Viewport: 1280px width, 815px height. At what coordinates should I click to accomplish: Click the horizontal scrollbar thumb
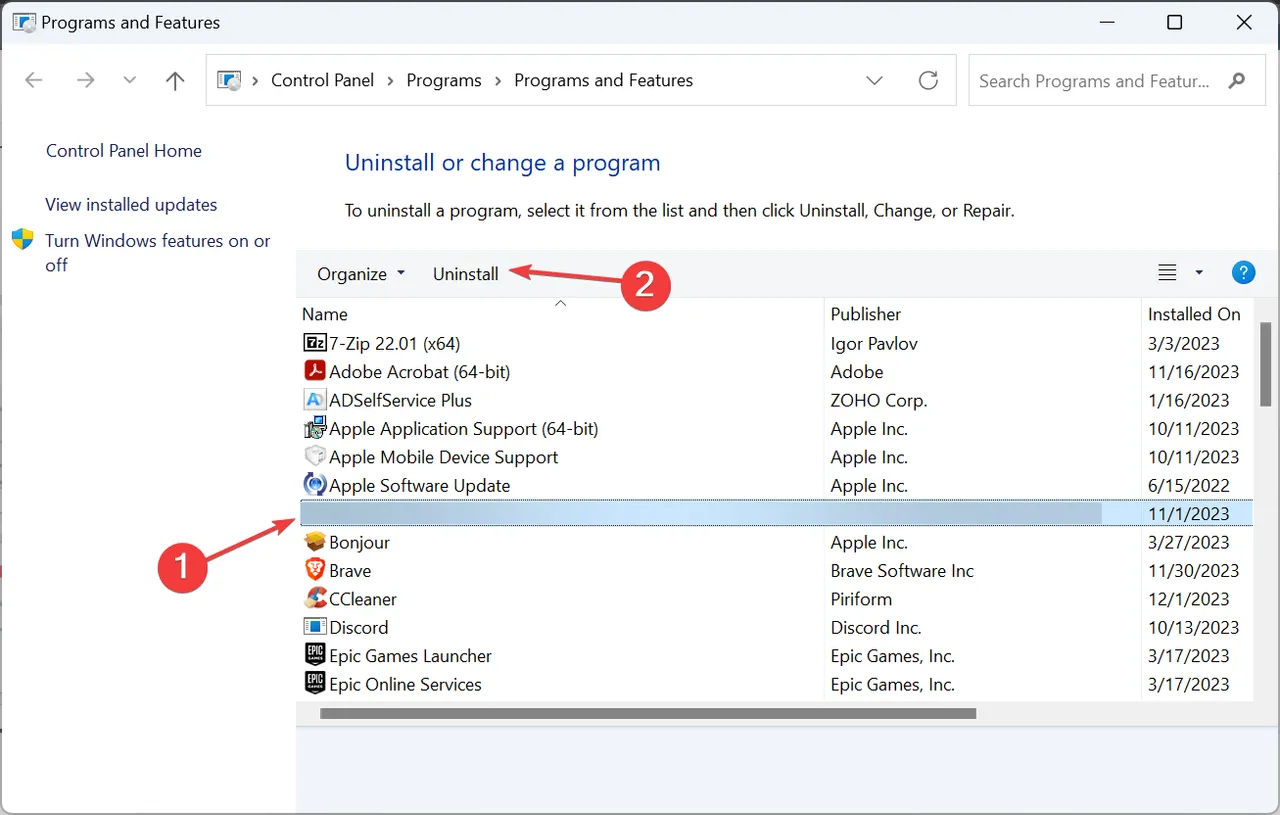(x=648, y=714)
